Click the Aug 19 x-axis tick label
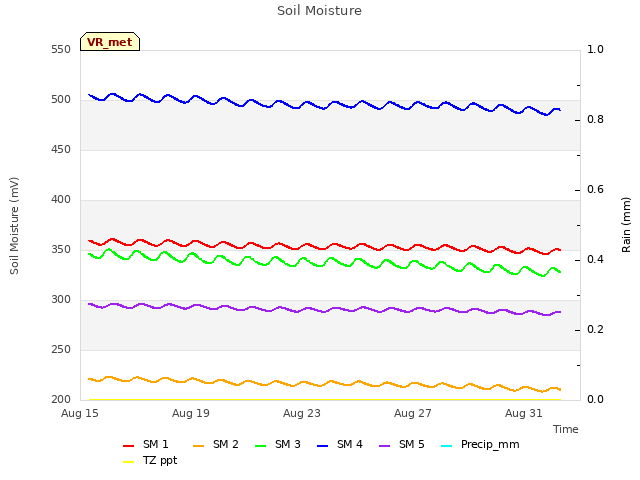This screenshot has height=480, width=640. pos(191,413)
